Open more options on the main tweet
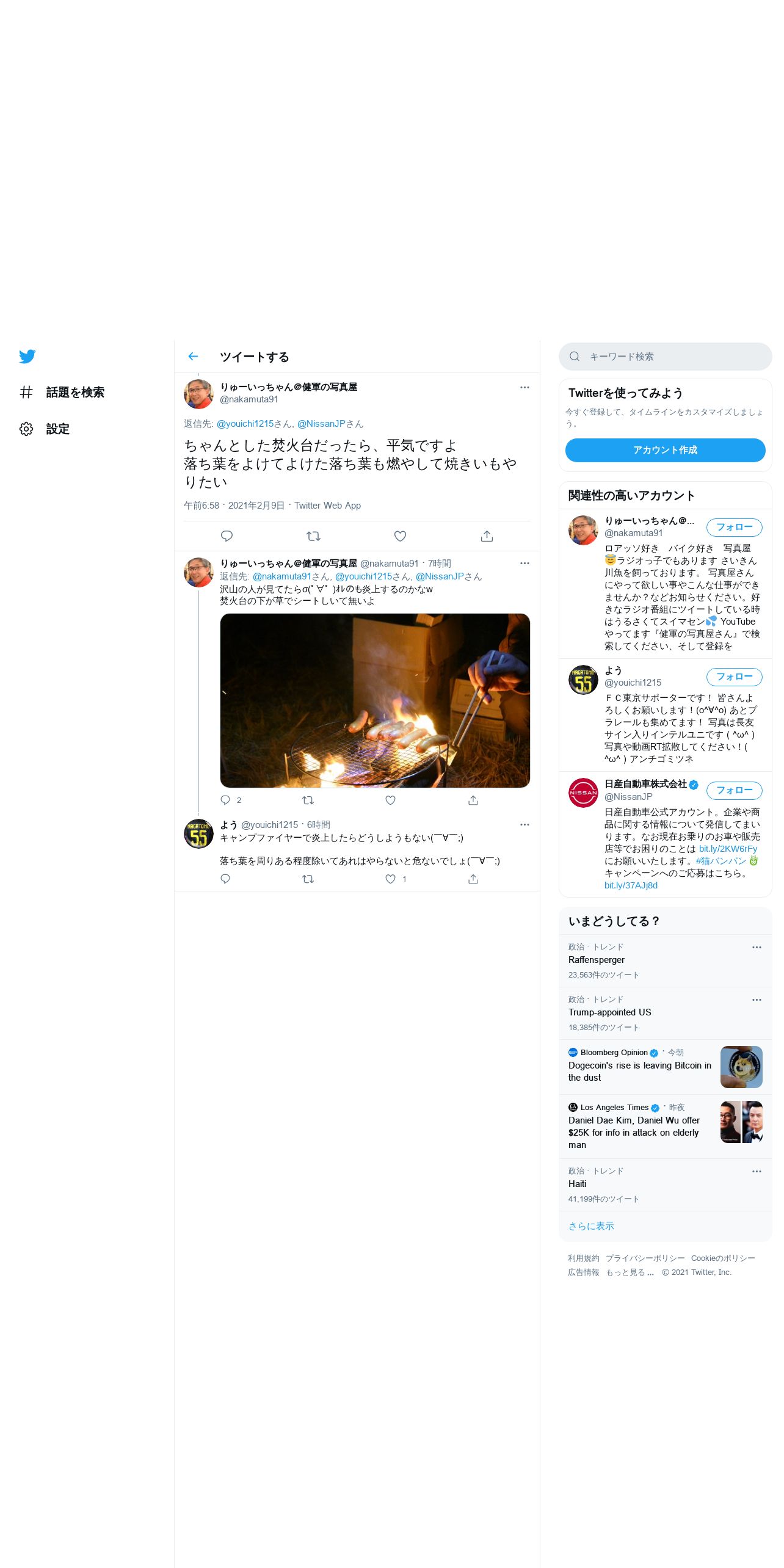784x1568 pixels. 524,388
